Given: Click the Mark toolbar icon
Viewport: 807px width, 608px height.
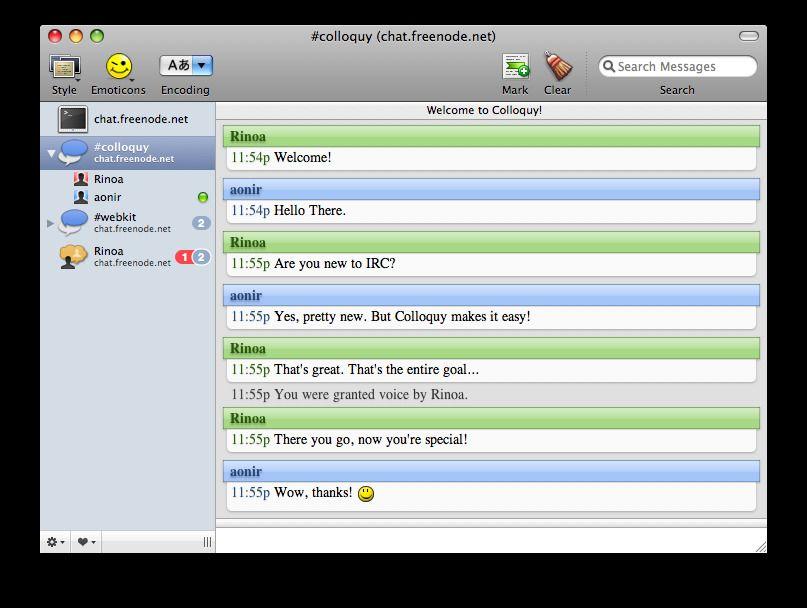Looking at the screenshot, I should click(x=516, y=66).
